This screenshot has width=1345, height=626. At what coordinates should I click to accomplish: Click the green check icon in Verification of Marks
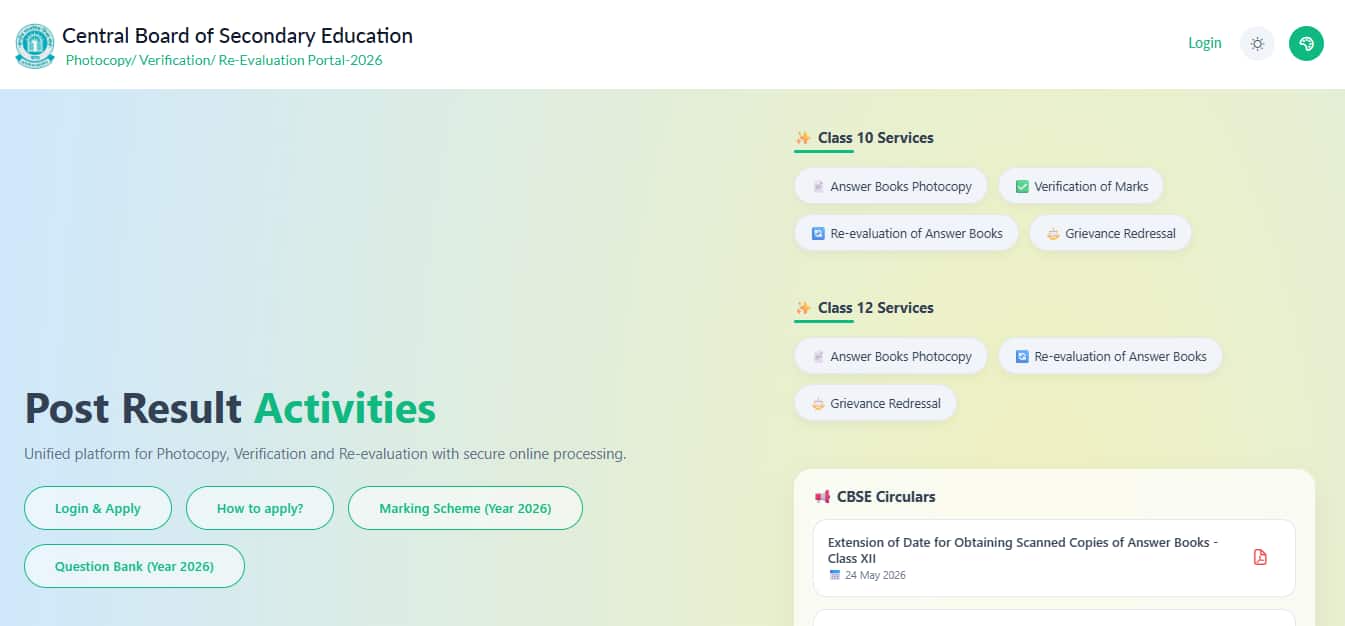pyautogui.click(x=1022, y=186)
